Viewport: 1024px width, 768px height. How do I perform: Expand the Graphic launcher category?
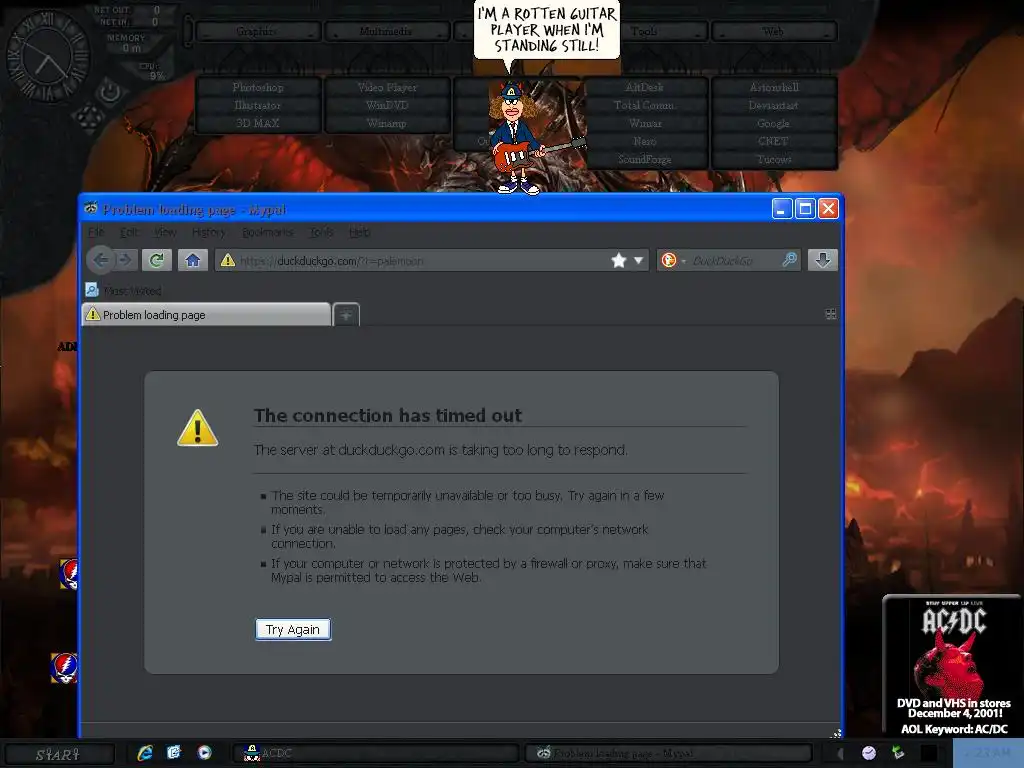(257, 31)
